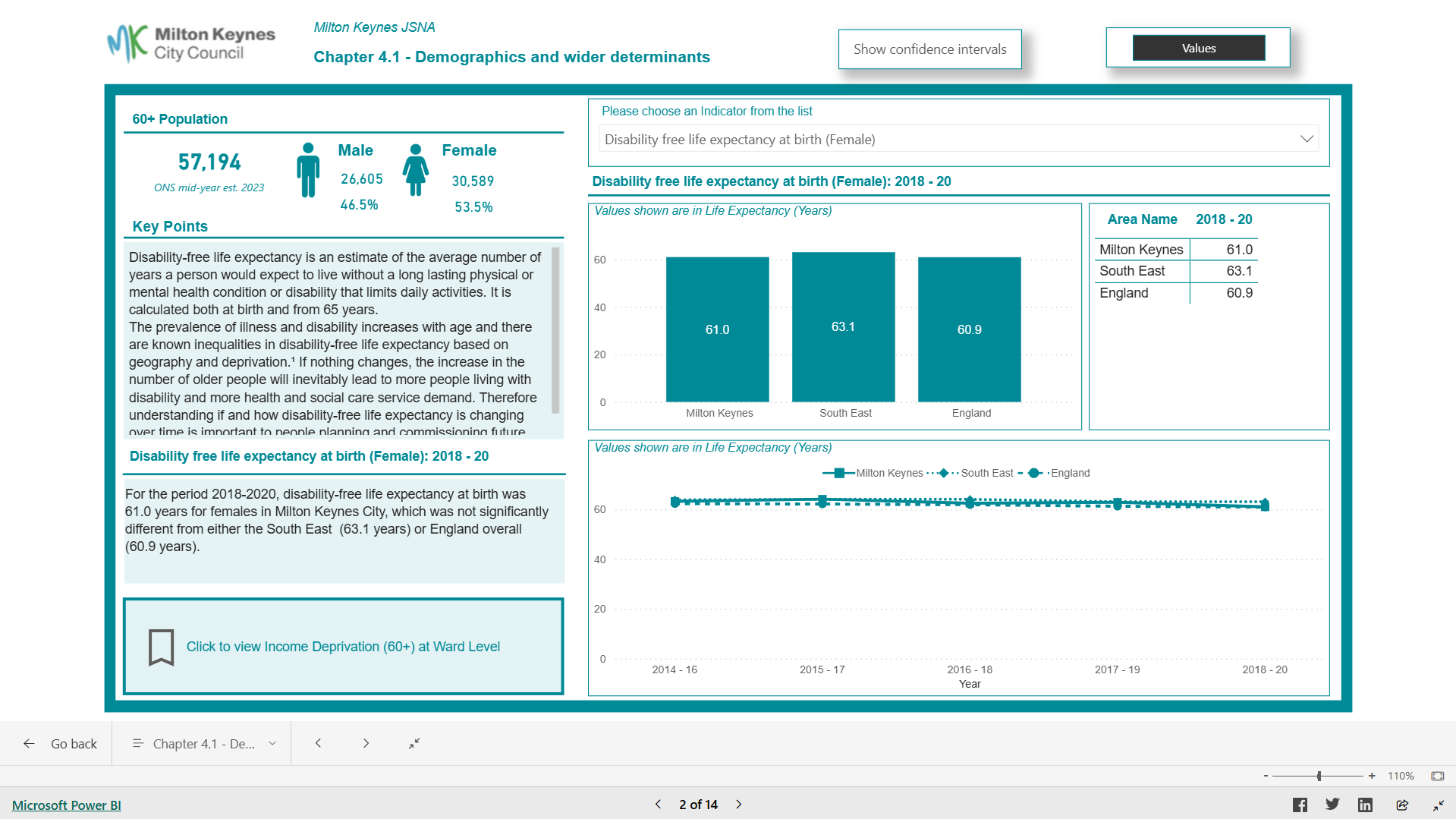Go to previous page in bottom toolbar
The height and width of the screenshot is (819, 1456).
(318, 744)
